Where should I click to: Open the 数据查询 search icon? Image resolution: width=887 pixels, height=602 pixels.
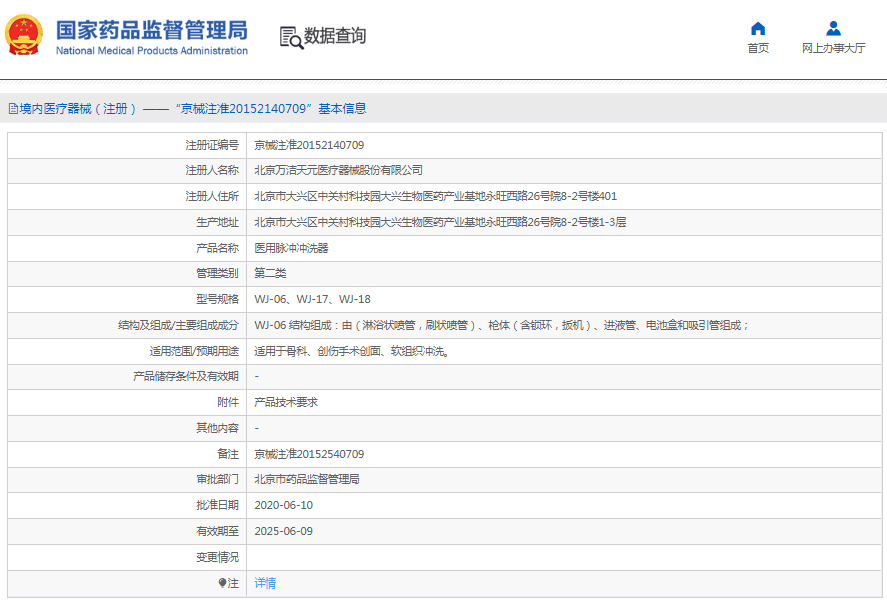(291, 37)
